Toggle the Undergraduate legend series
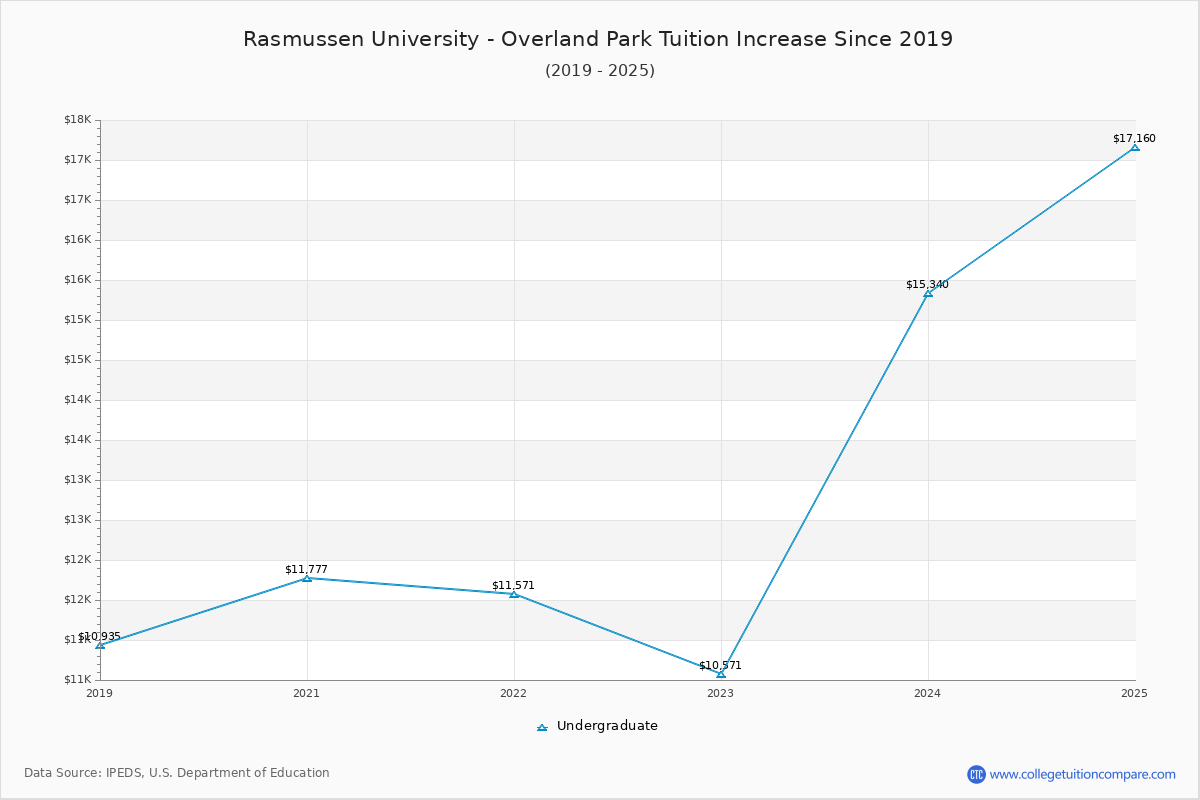 pos(597,726)
